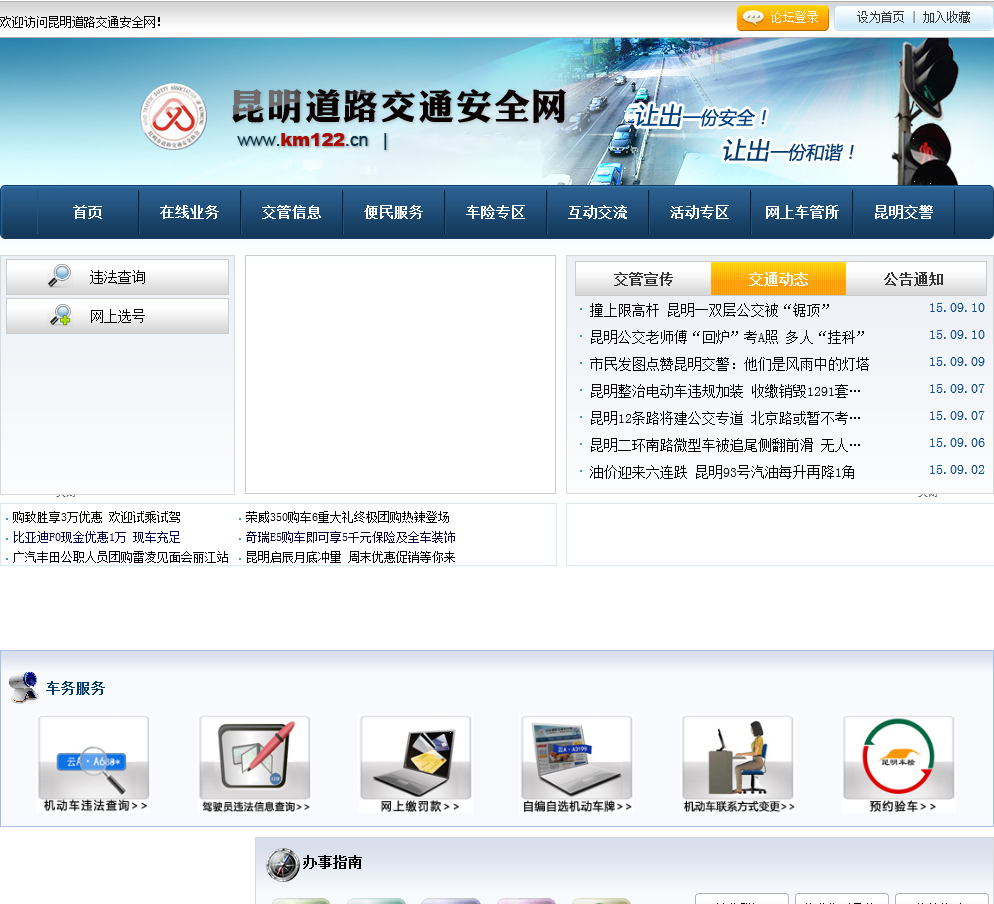
Task: Switch to 交通动态 tab
Action: [x=778, y=279]
